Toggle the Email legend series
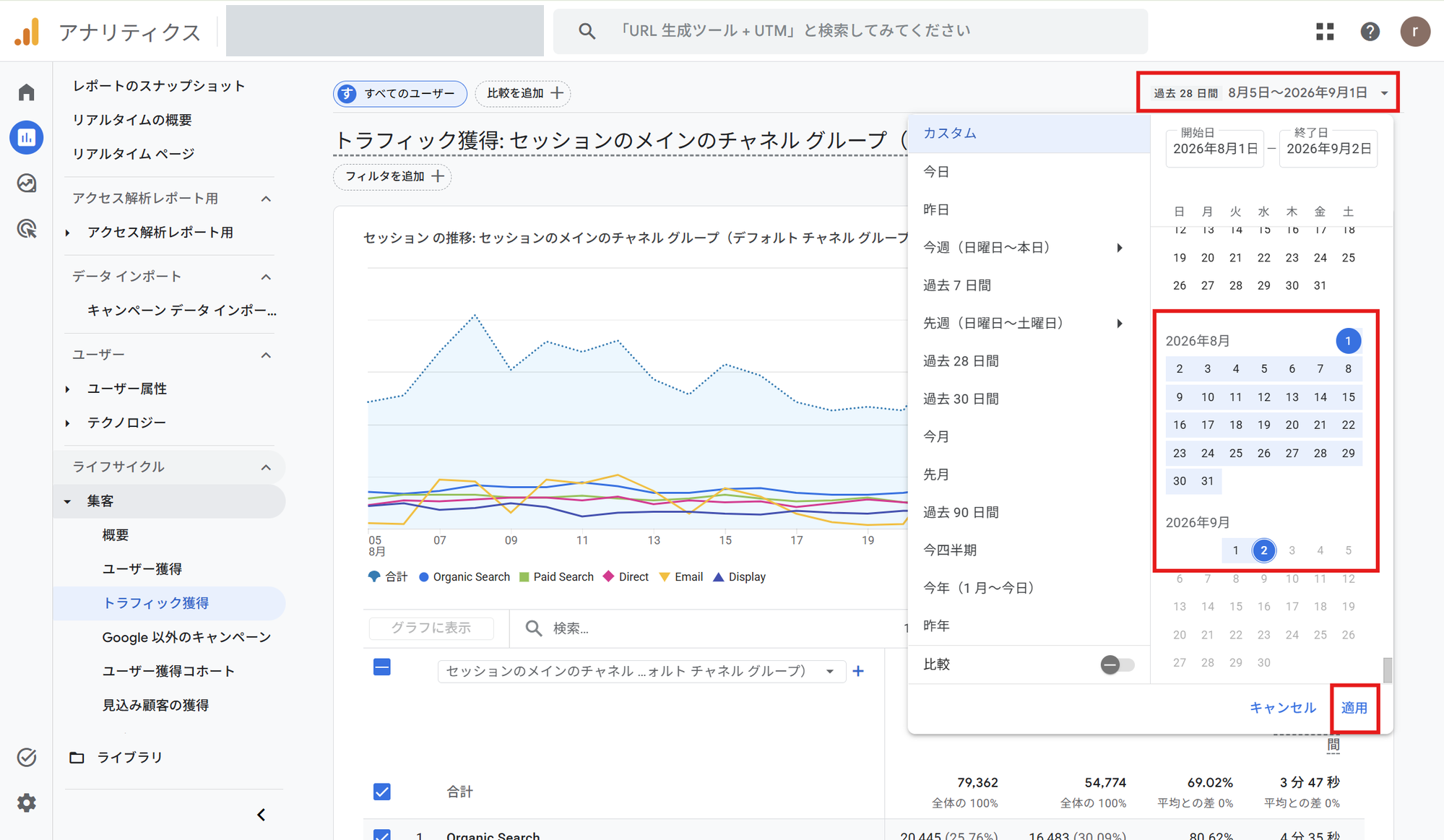Screen dimensions: 1444x840 click(x=680, y=576)
